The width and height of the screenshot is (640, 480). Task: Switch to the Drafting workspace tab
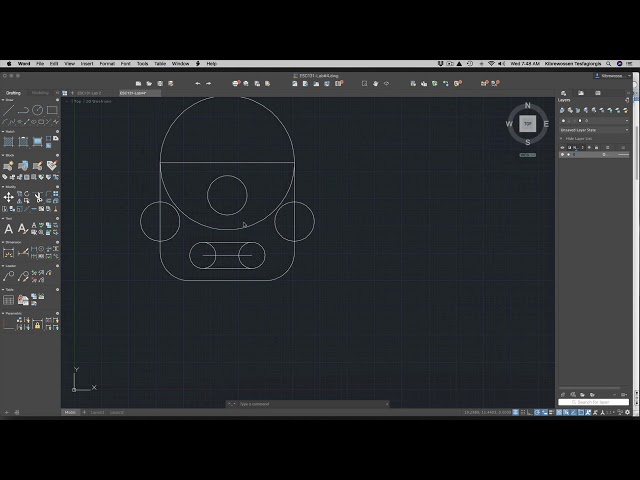pos(13,93)
